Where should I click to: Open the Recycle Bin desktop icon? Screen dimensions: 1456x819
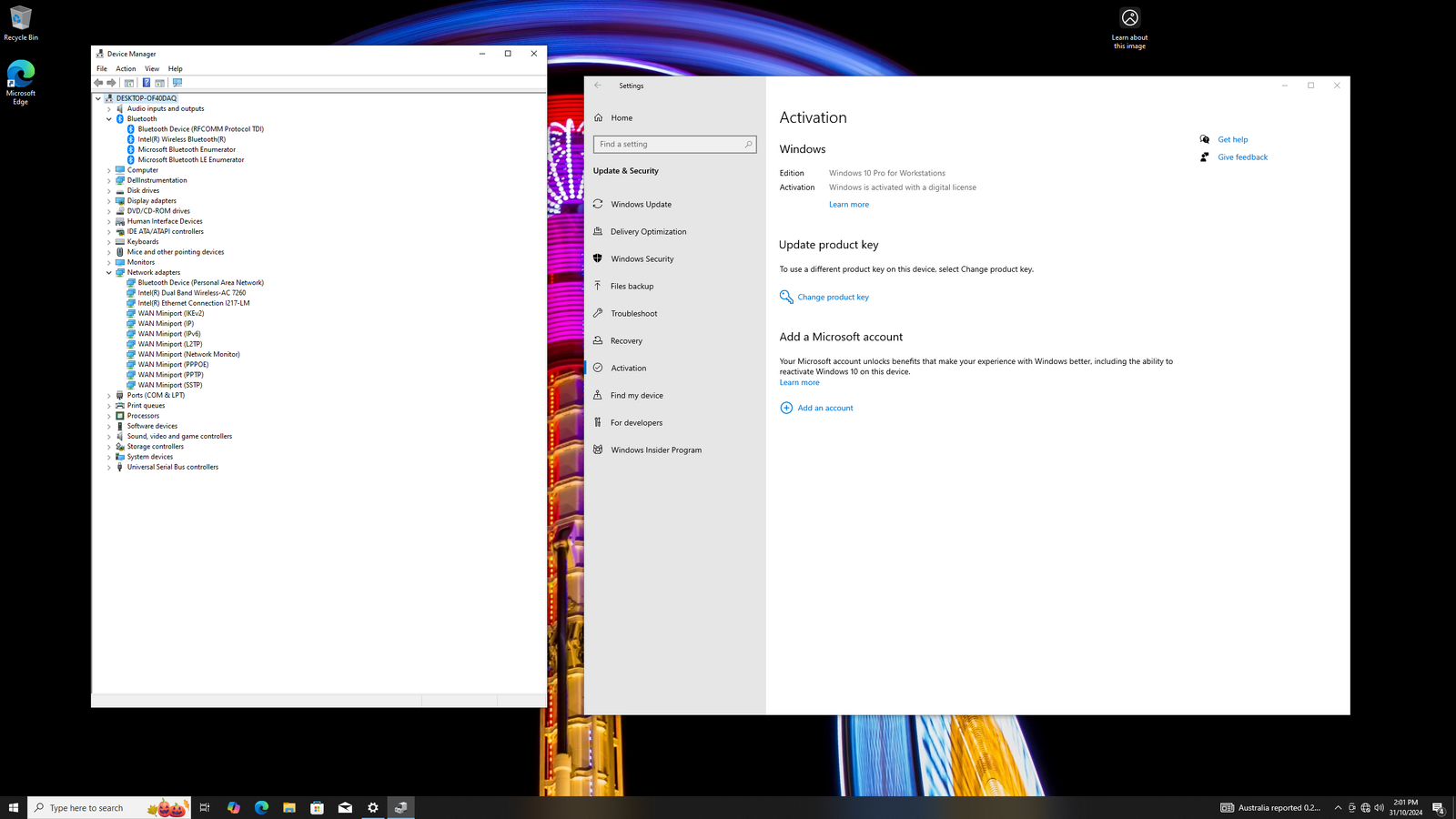coord(20,24)
